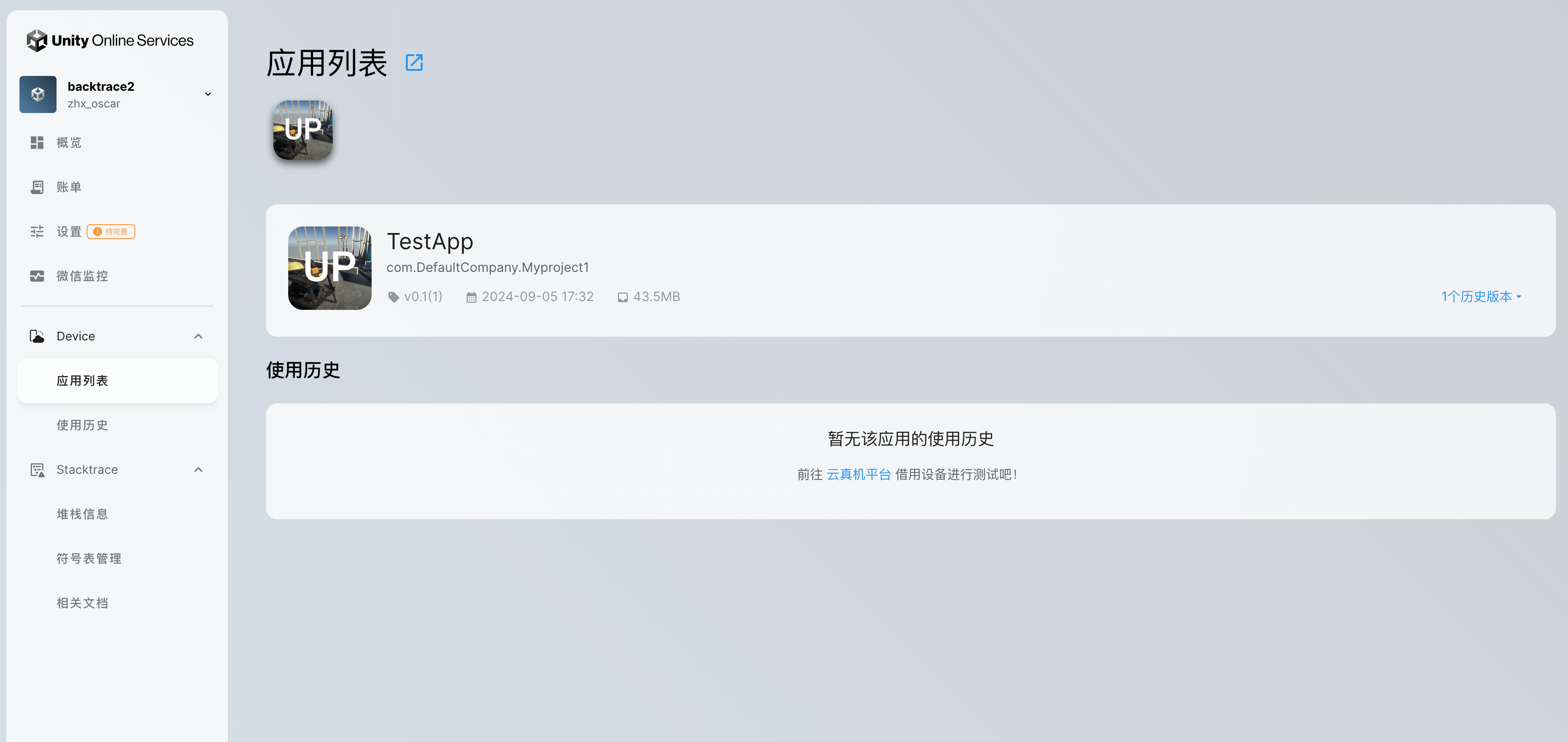The image size is (1568, 742).
Task: Collapse the Device section chevron
Action: pyautogui.click(x=198, y=336)
